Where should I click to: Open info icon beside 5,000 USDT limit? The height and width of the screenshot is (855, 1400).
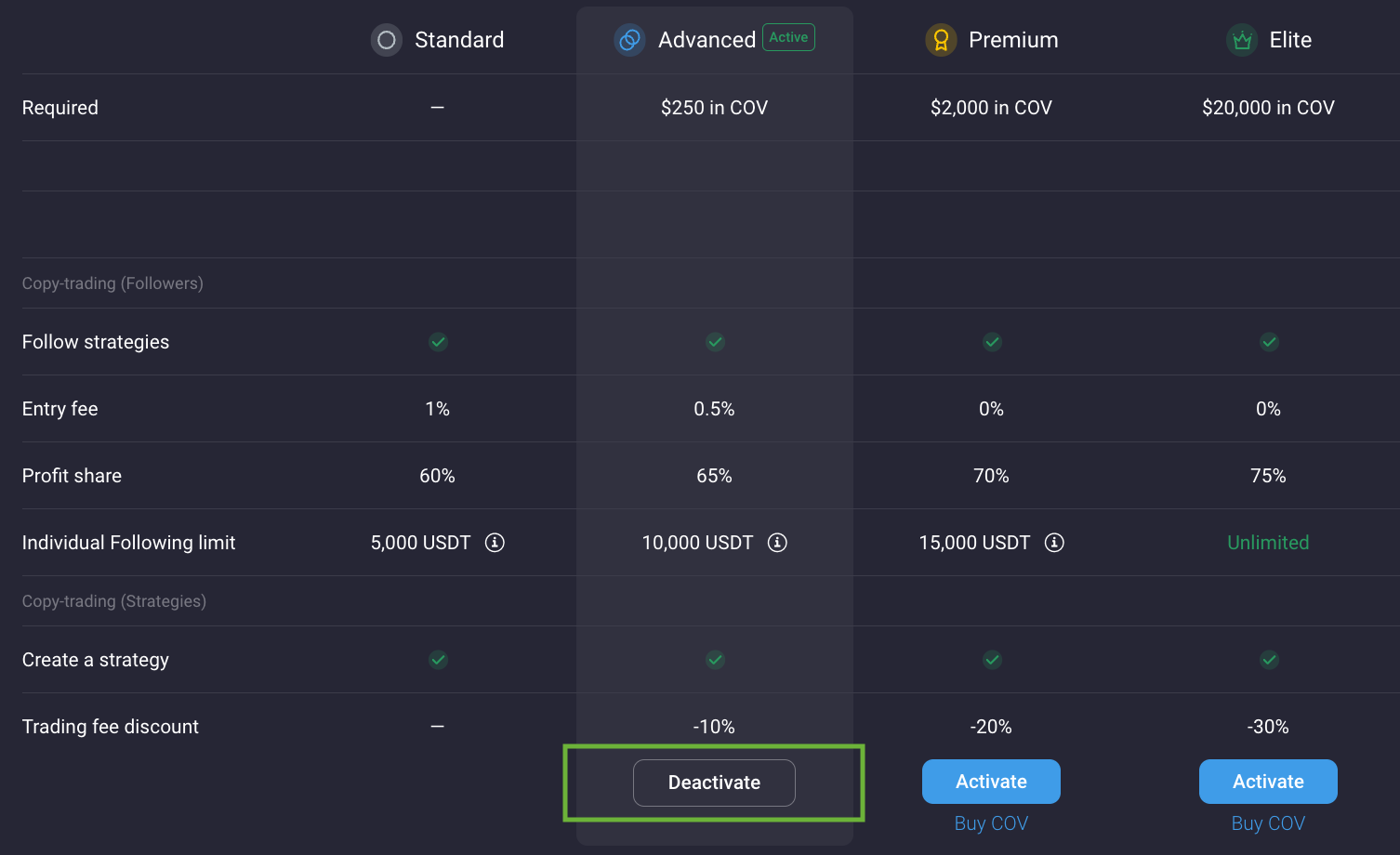[495, 543]
